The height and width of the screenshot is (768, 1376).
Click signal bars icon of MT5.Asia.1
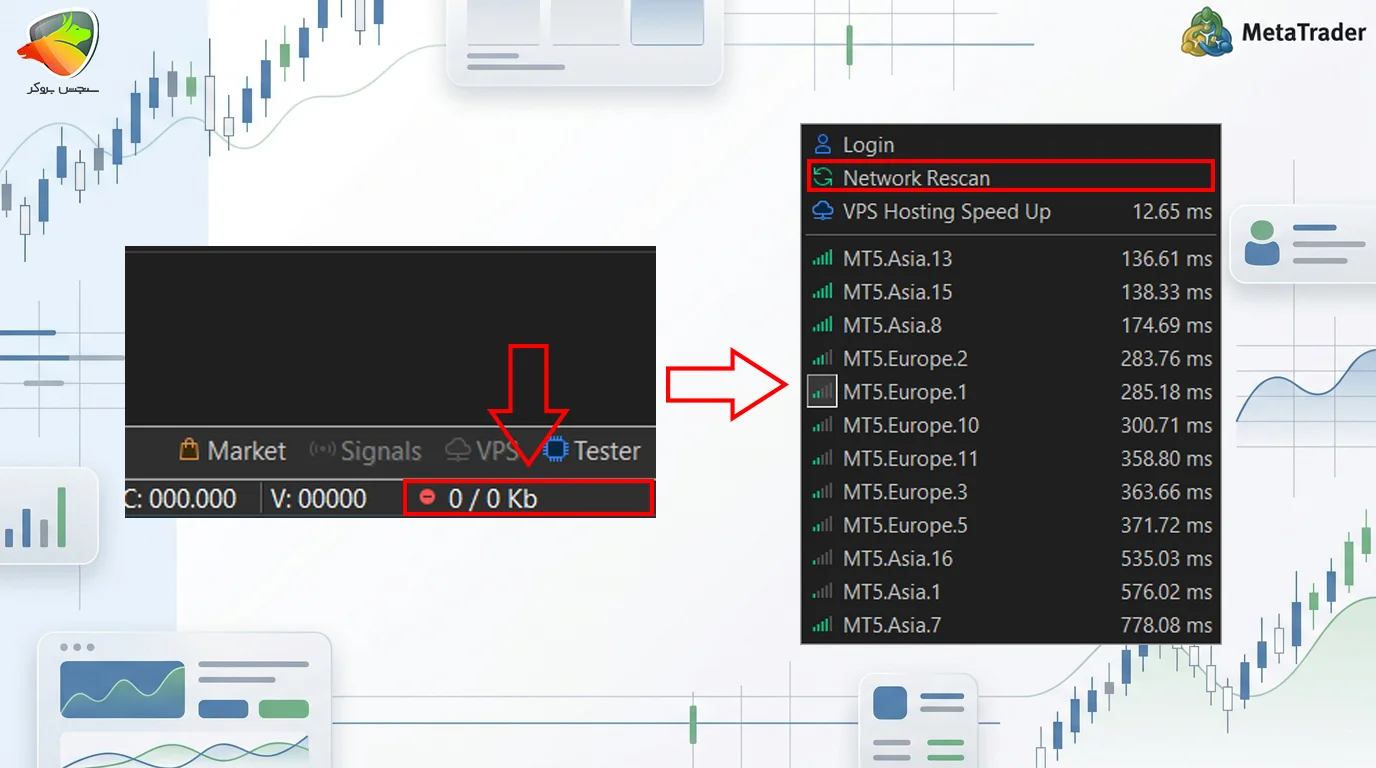click(x=822, y=592)
